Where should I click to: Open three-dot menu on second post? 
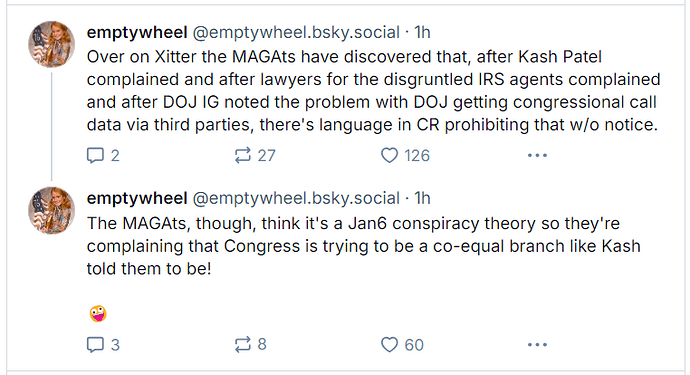(537, 345)
